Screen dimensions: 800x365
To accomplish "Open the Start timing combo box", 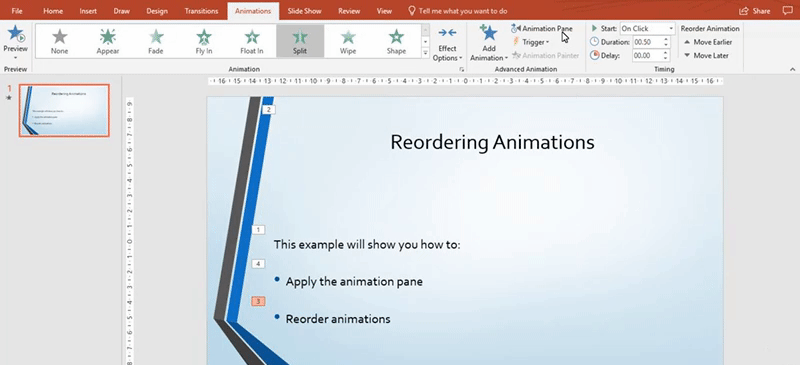I will 647,29.
